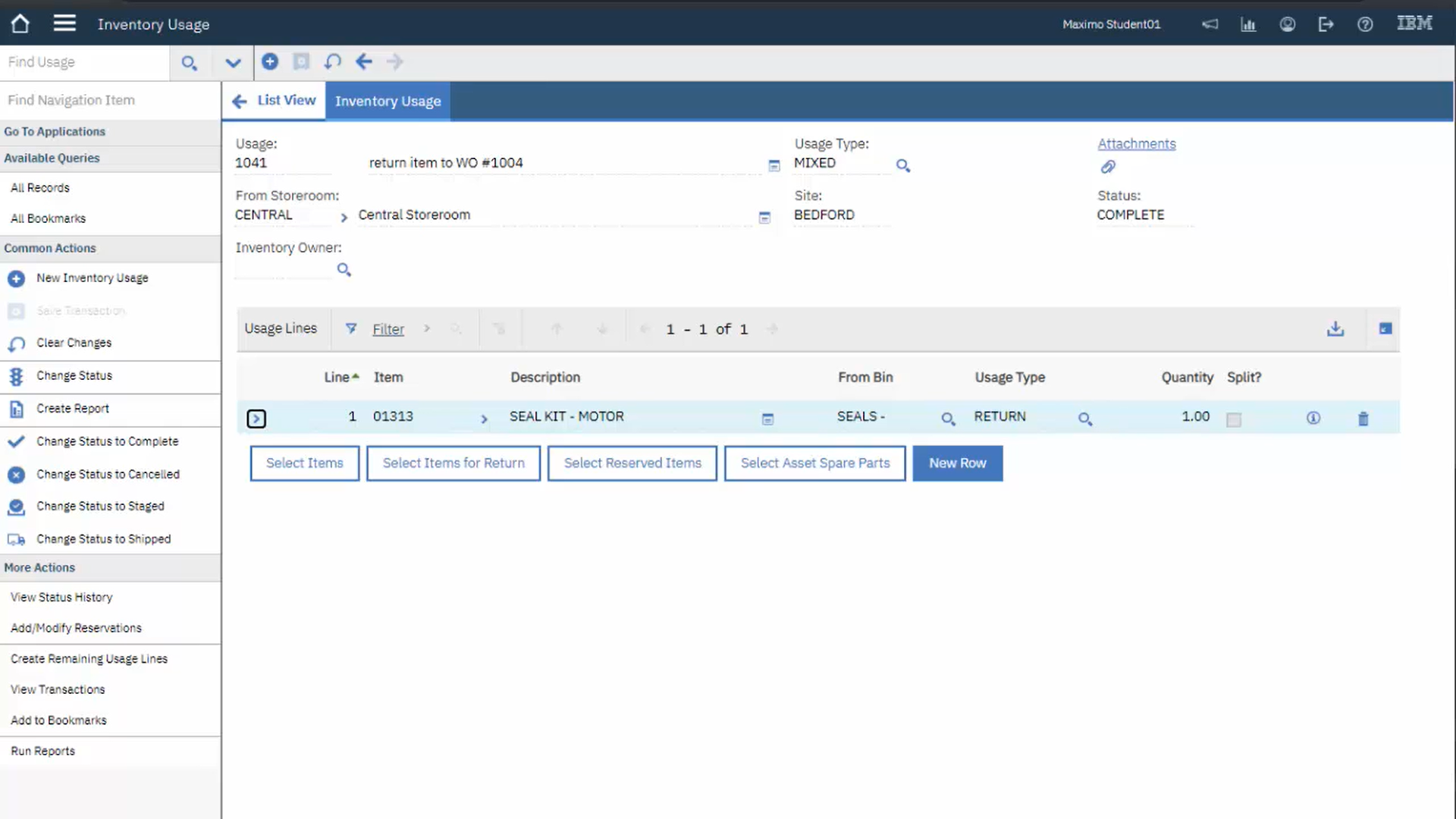Viewport: 1456px width, 819px height.
Task: Open help via the question mark icon
Action: [x=1364, y=24]
